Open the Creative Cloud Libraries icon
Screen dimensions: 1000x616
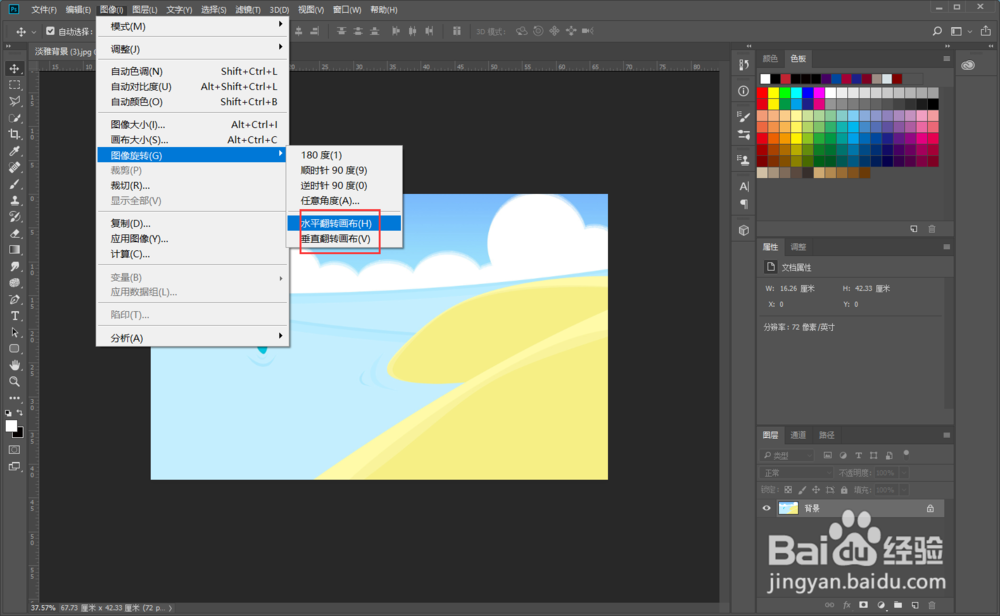click(x=968, y=65)
